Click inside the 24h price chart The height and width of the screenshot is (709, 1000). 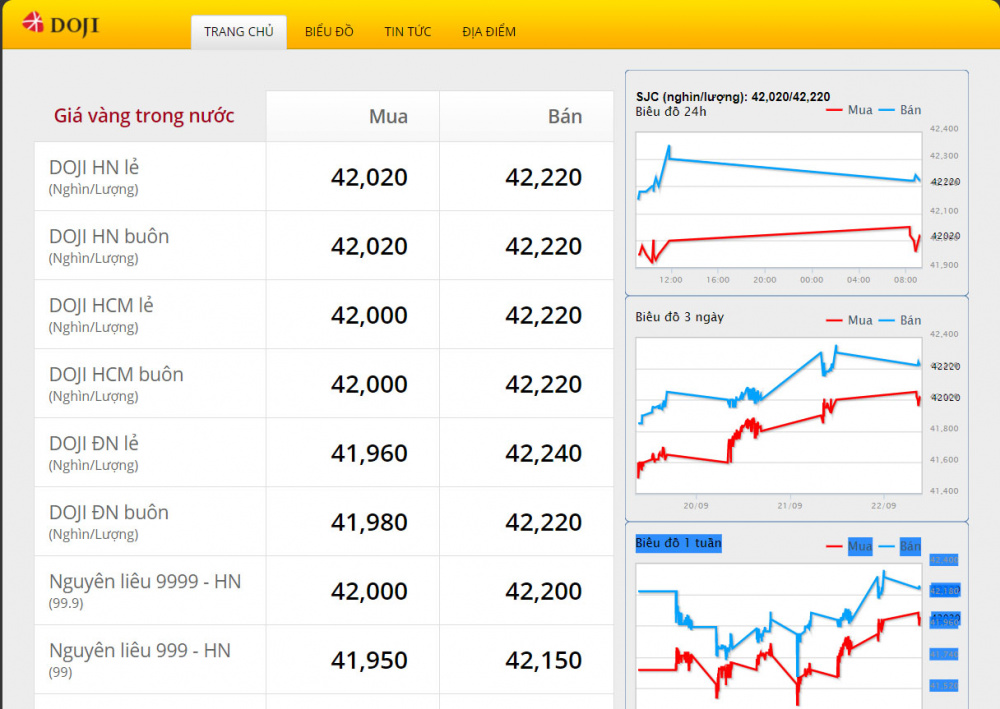coord(779,200)
